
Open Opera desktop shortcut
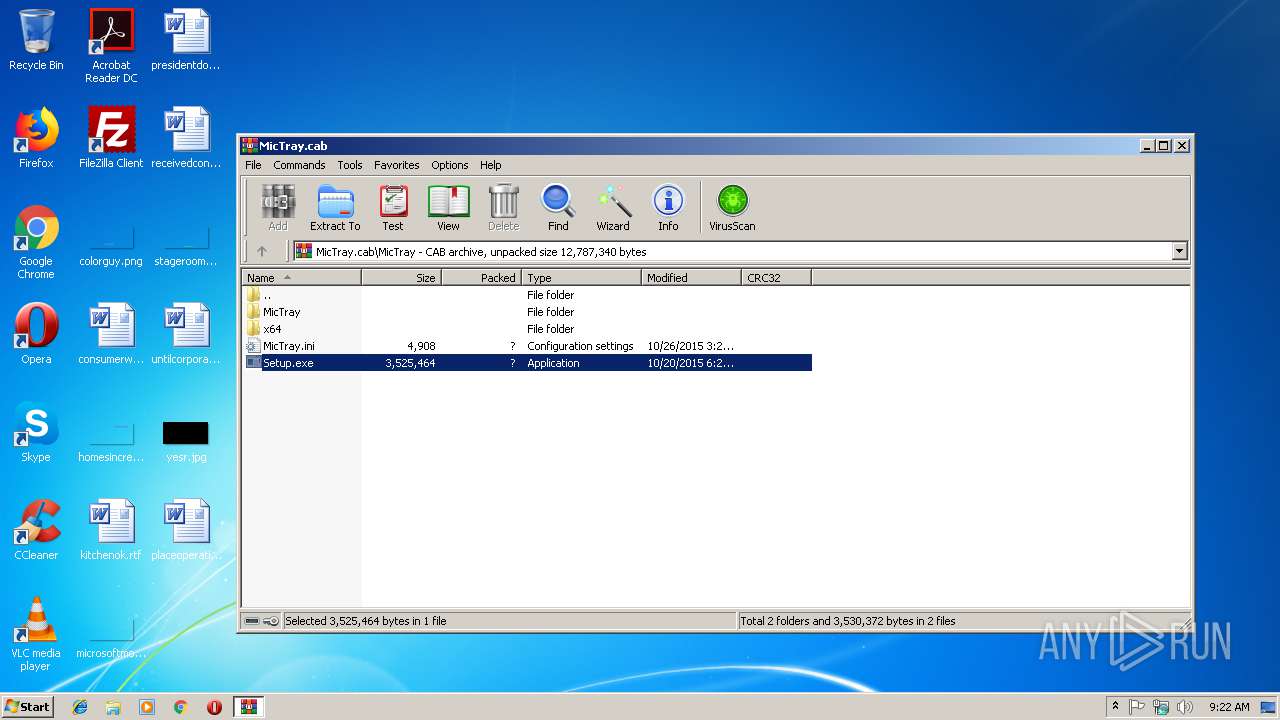click(x=36, y=334)
